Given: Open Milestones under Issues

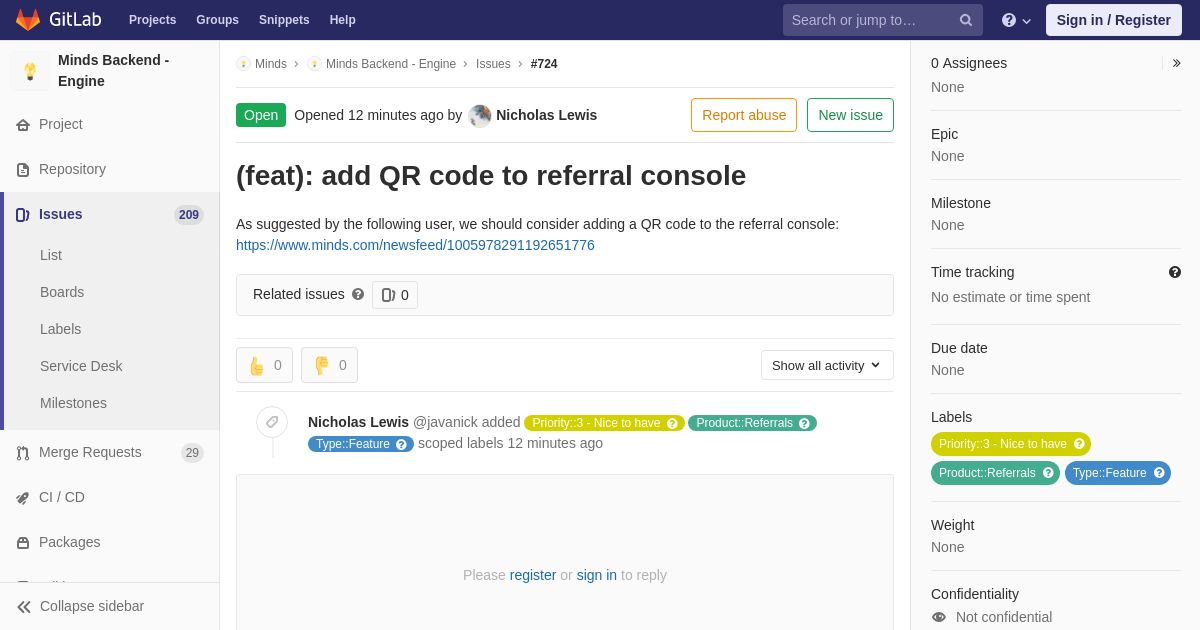Looking at the screenshot, I should coord(73,403).
